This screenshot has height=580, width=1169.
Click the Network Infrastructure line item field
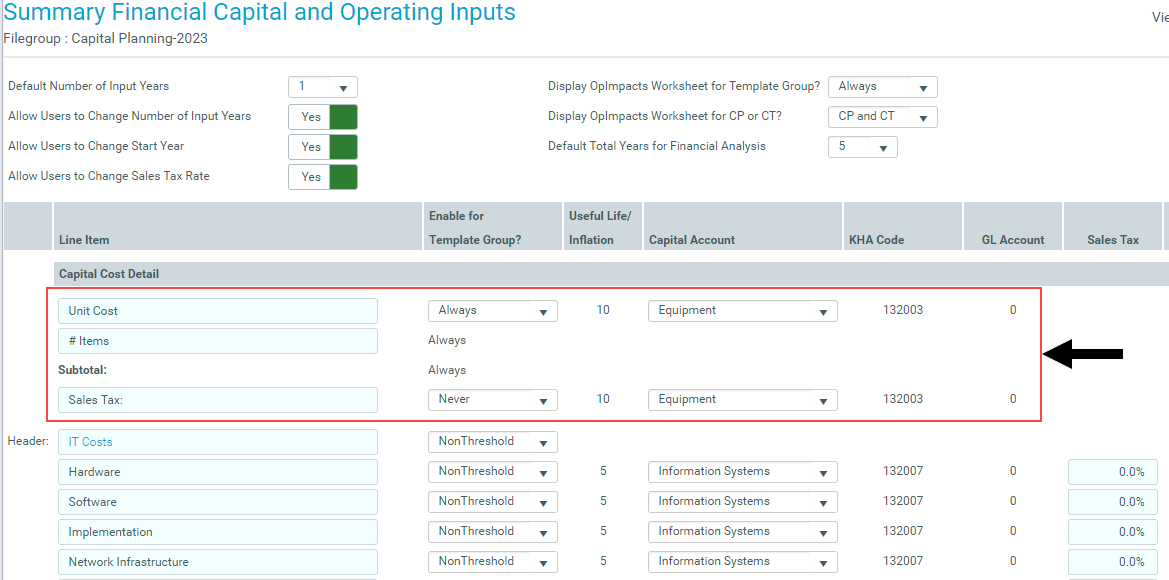pos(218,562)
